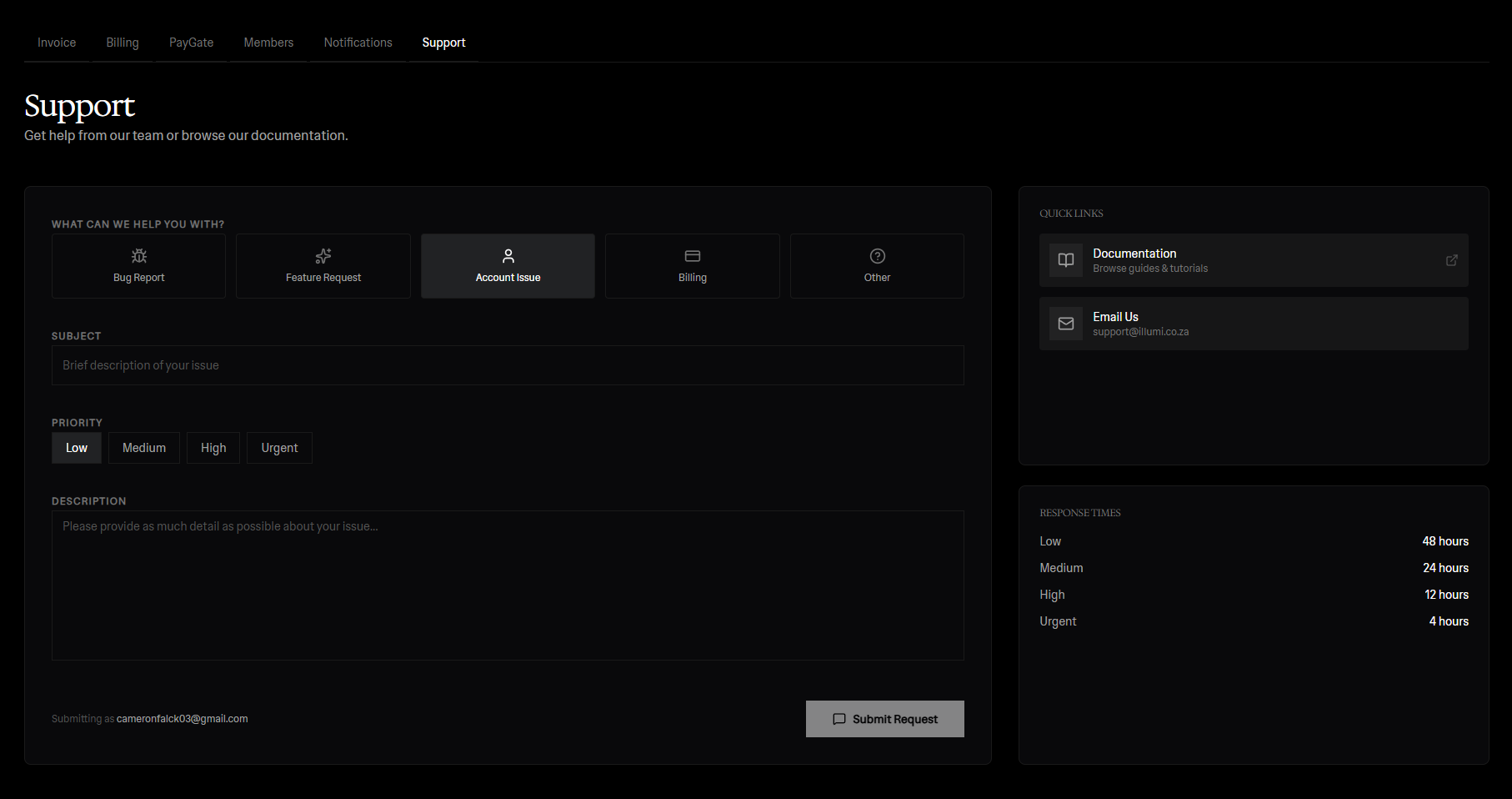Open Documentation via external link icon
The width and height of the screenshot is (1512, 799).
click(x=1451, y=260)
